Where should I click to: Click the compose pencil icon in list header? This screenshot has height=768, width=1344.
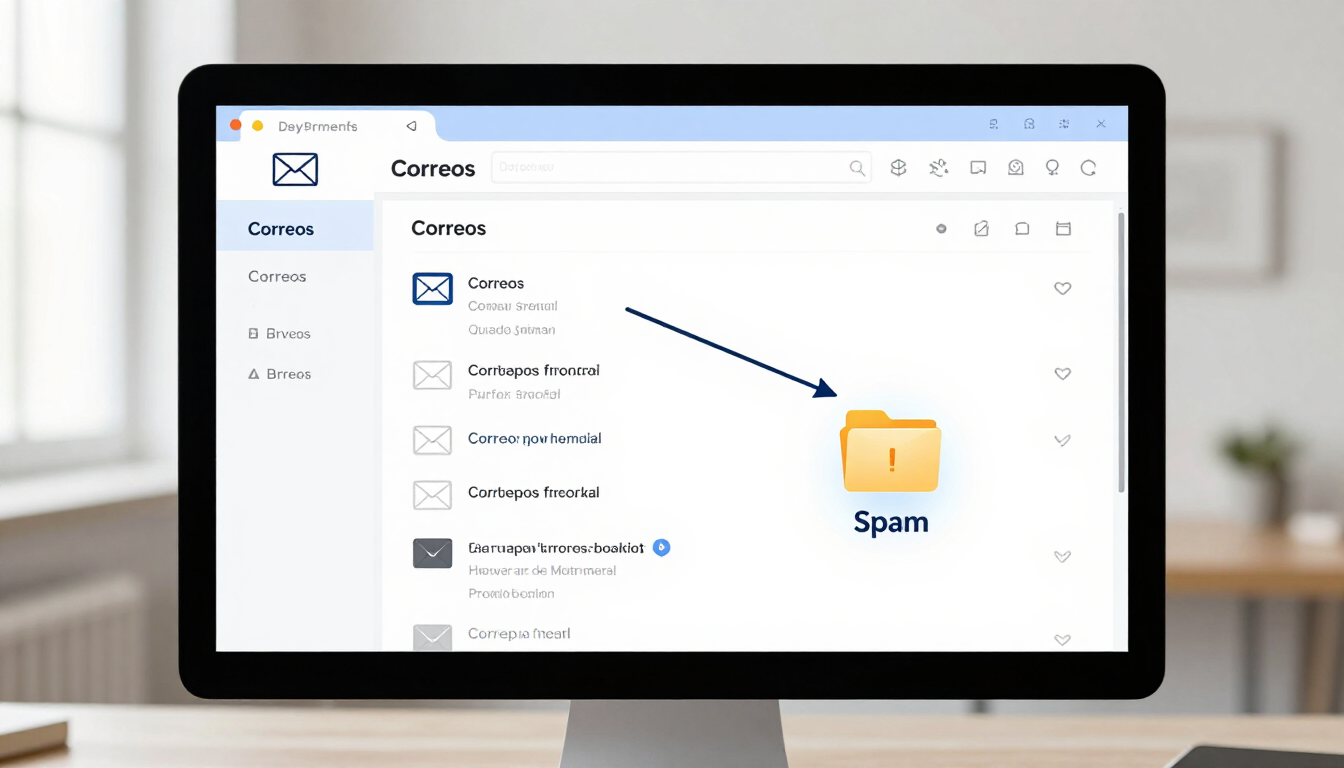[981, 229]
